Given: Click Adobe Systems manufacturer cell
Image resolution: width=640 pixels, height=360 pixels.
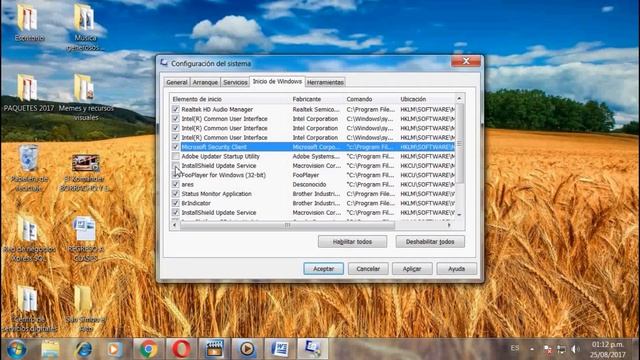Looking at the screenshot, I should 316,156.
